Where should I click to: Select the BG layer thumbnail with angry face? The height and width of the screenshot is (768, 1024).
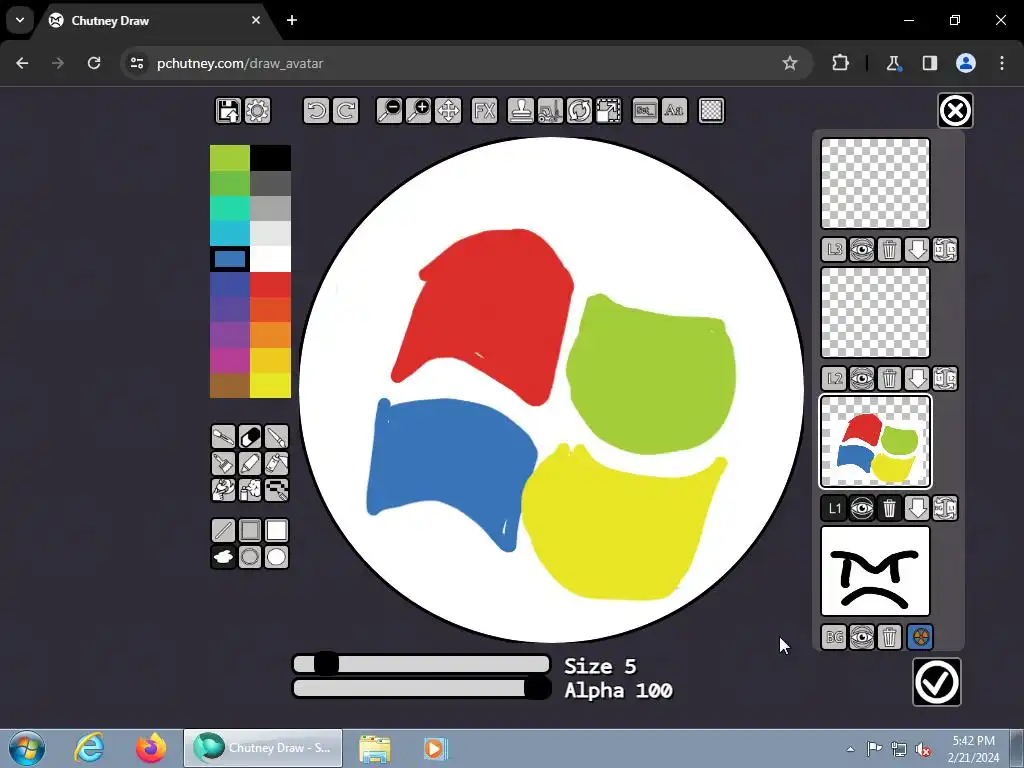coord(876,571)
